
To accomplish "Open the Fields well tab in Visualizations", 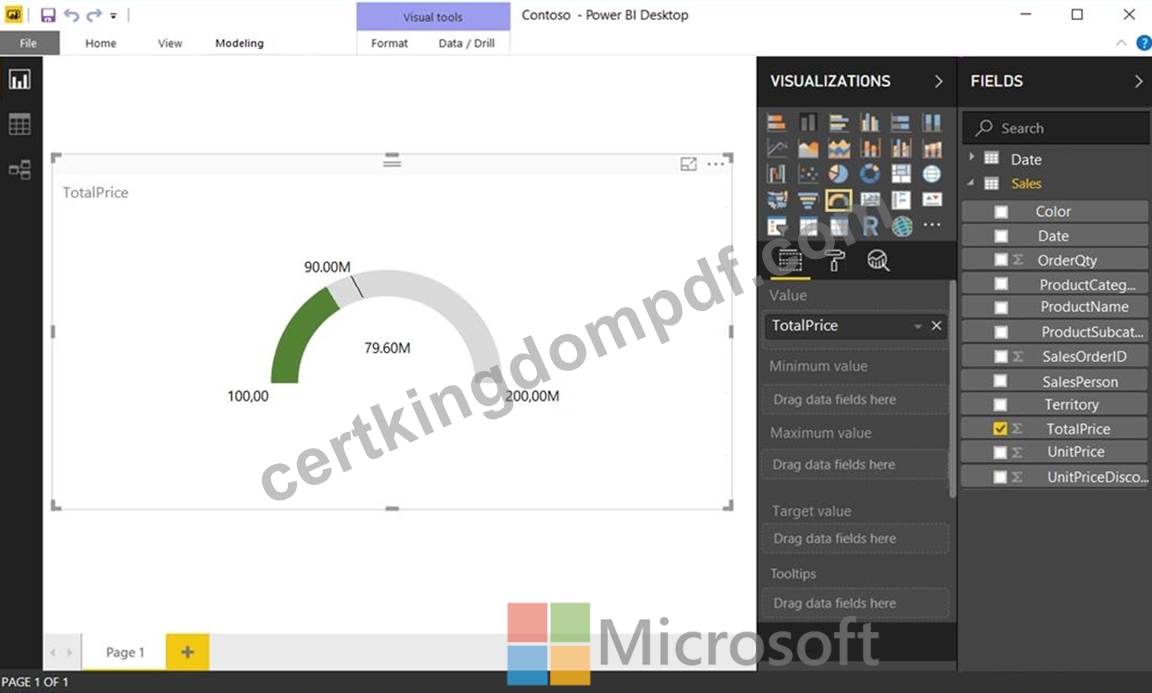I will coord(790,261).
